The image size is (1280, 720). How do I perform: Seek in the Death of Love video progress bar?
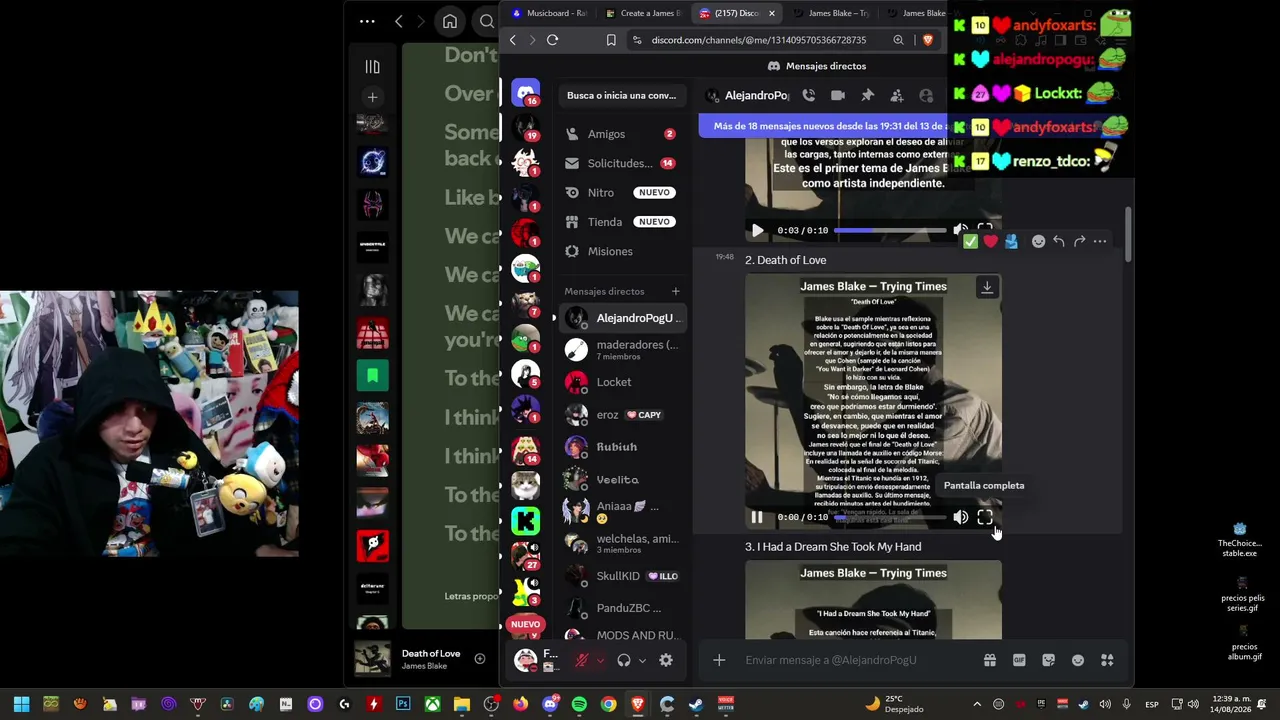[x=890, y=517]
